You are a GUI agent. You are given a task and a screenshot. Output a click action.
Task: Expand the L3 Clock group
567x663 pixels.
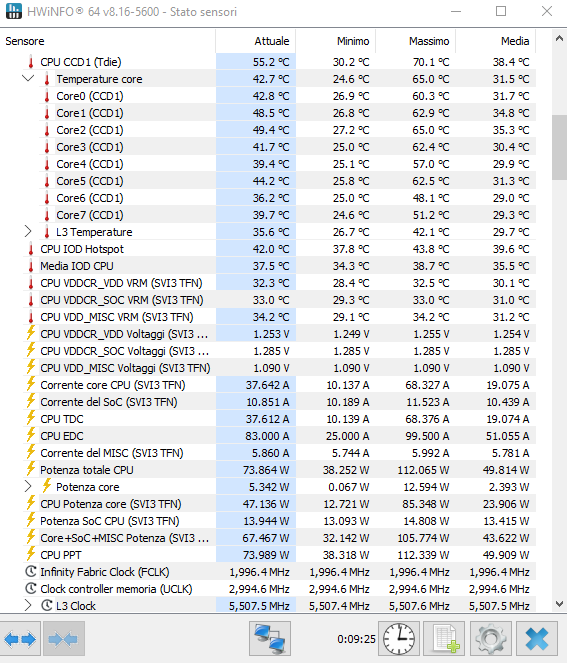(x=28, y=605)
